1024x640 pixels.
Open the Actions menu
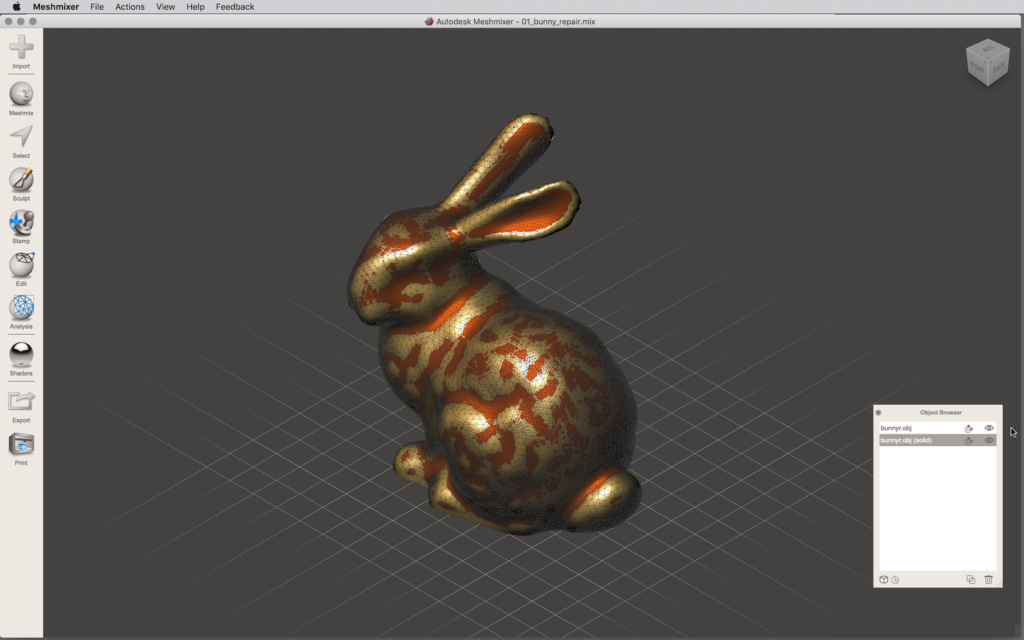pyautogui.click(x=130, y=7)
